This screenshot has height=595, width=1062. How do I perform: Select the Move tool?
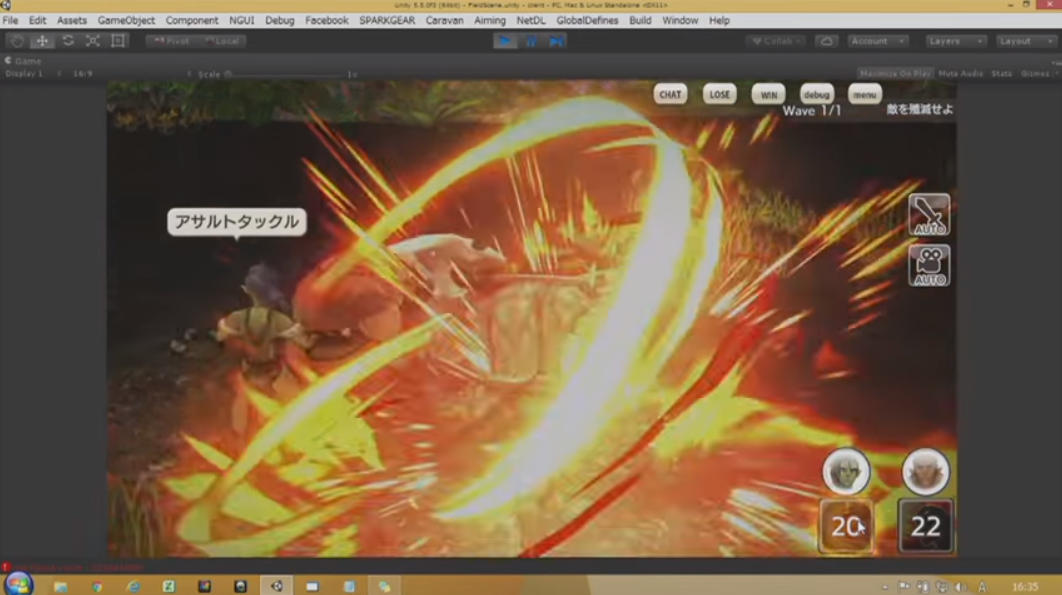point(42,41)
